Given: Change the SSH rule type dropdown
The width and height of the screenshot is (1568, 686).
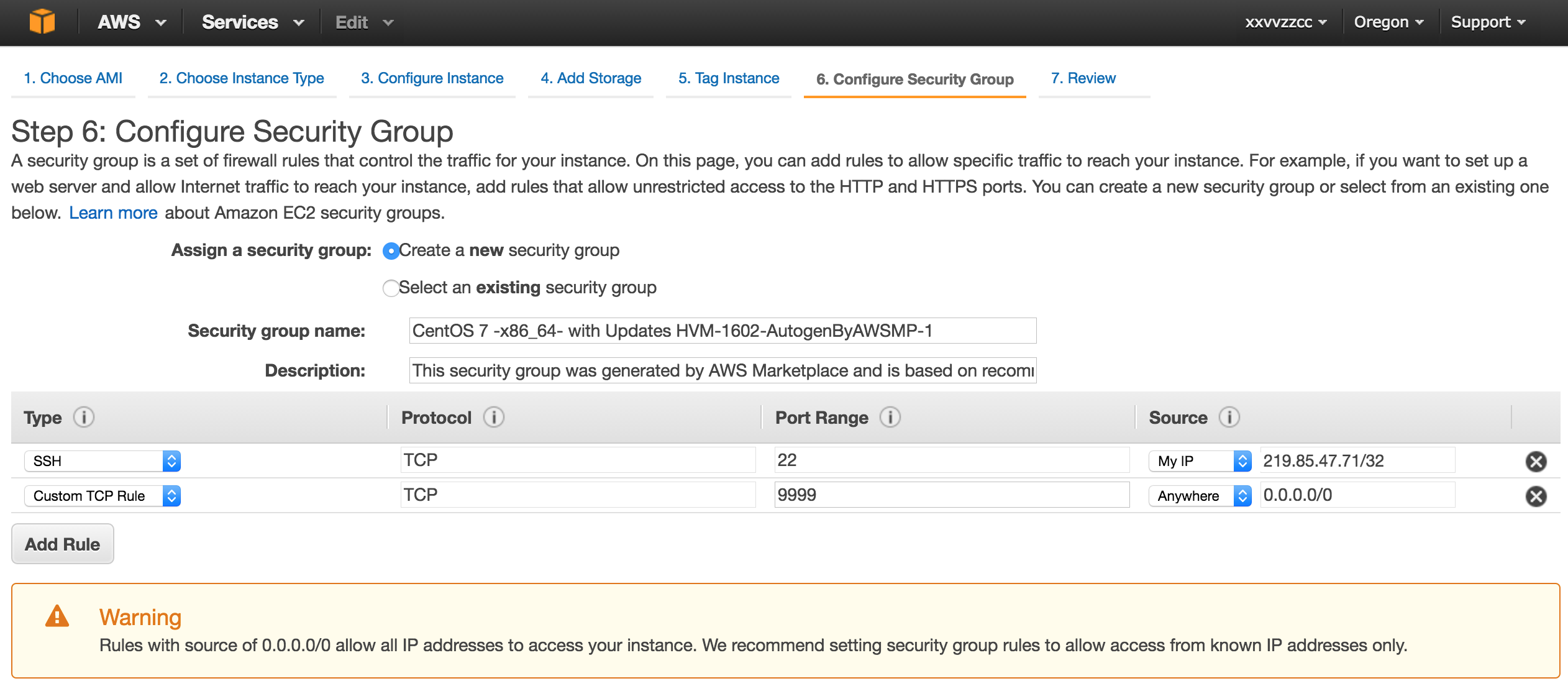Looking at the screenshot, I should click(103, 461).
